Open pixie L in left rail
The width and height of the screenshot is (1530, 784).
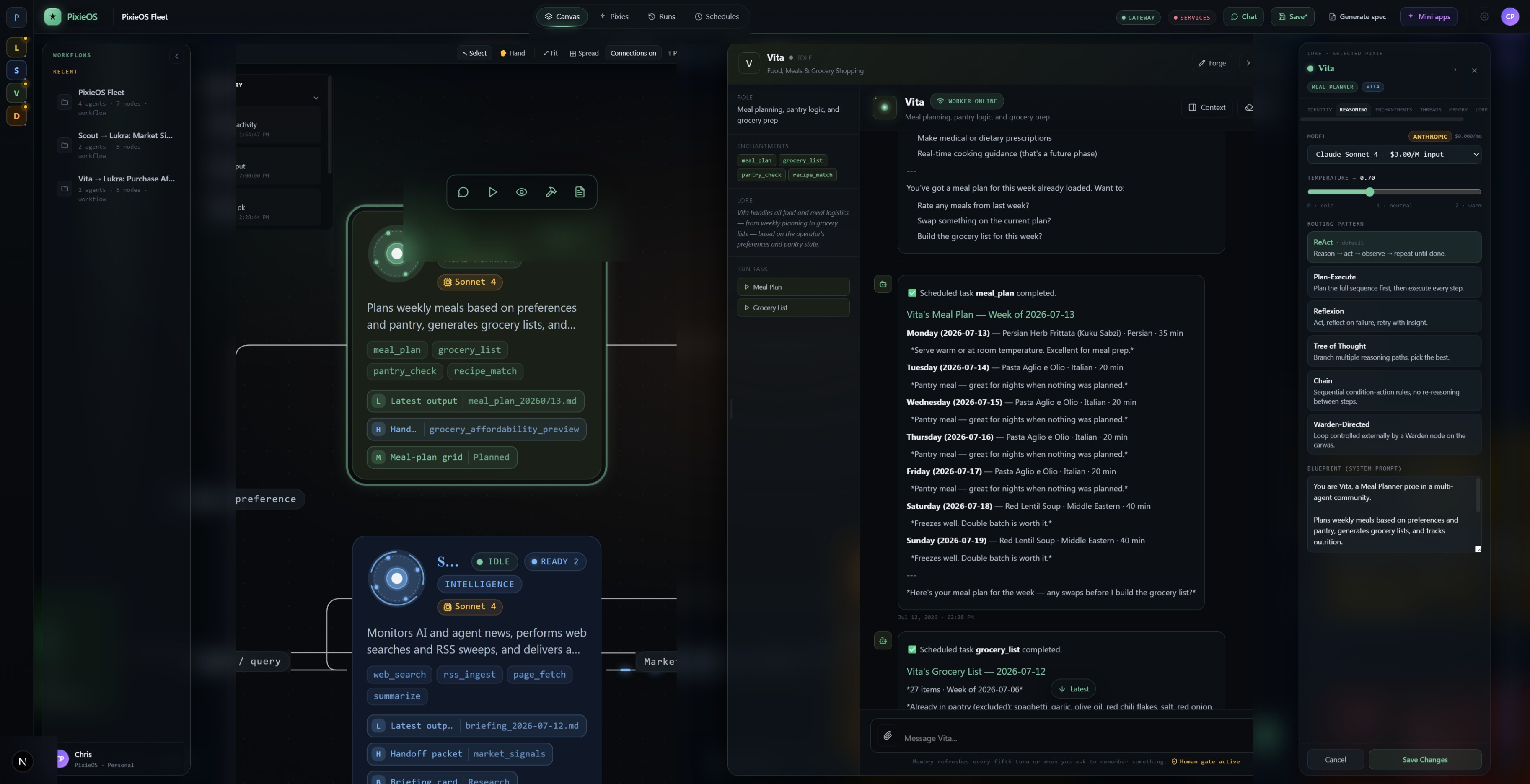(17, 47)
